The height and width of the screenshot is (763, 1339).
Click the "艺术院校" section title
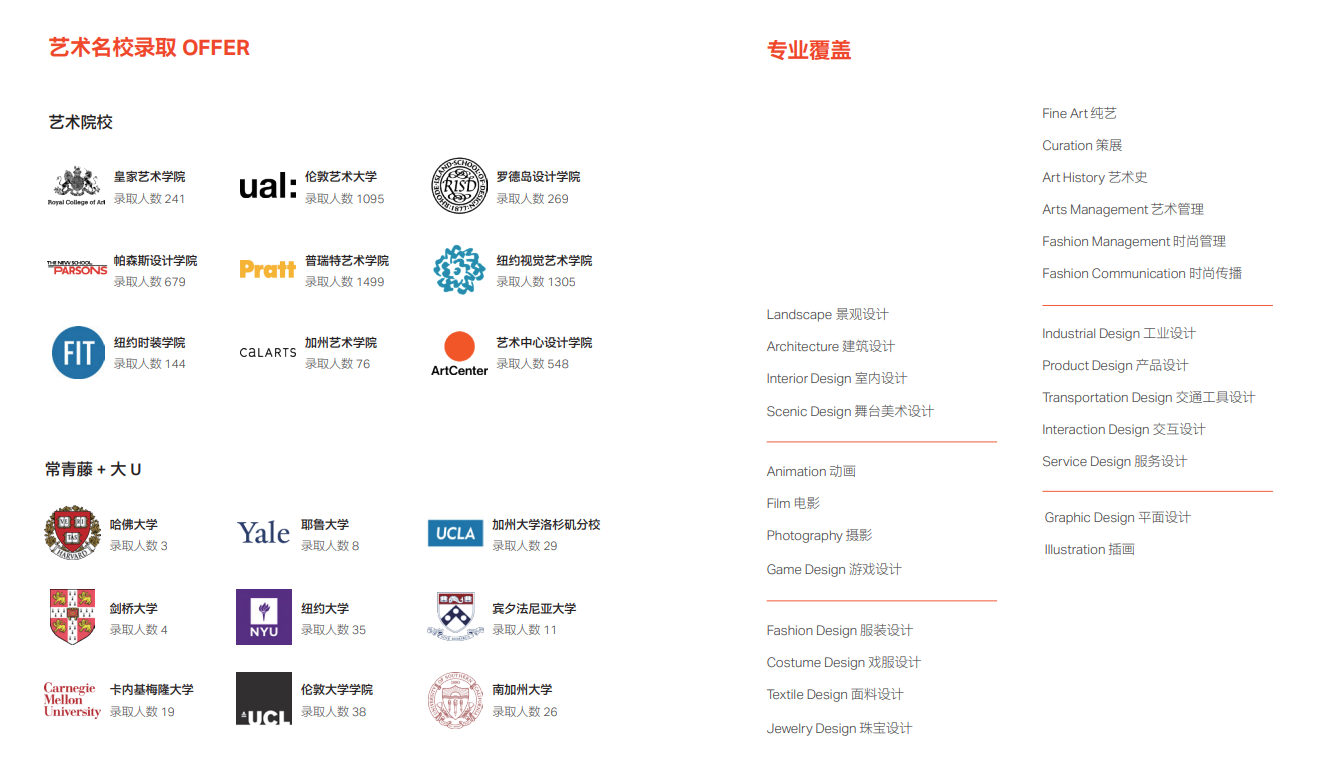[81, 122]
